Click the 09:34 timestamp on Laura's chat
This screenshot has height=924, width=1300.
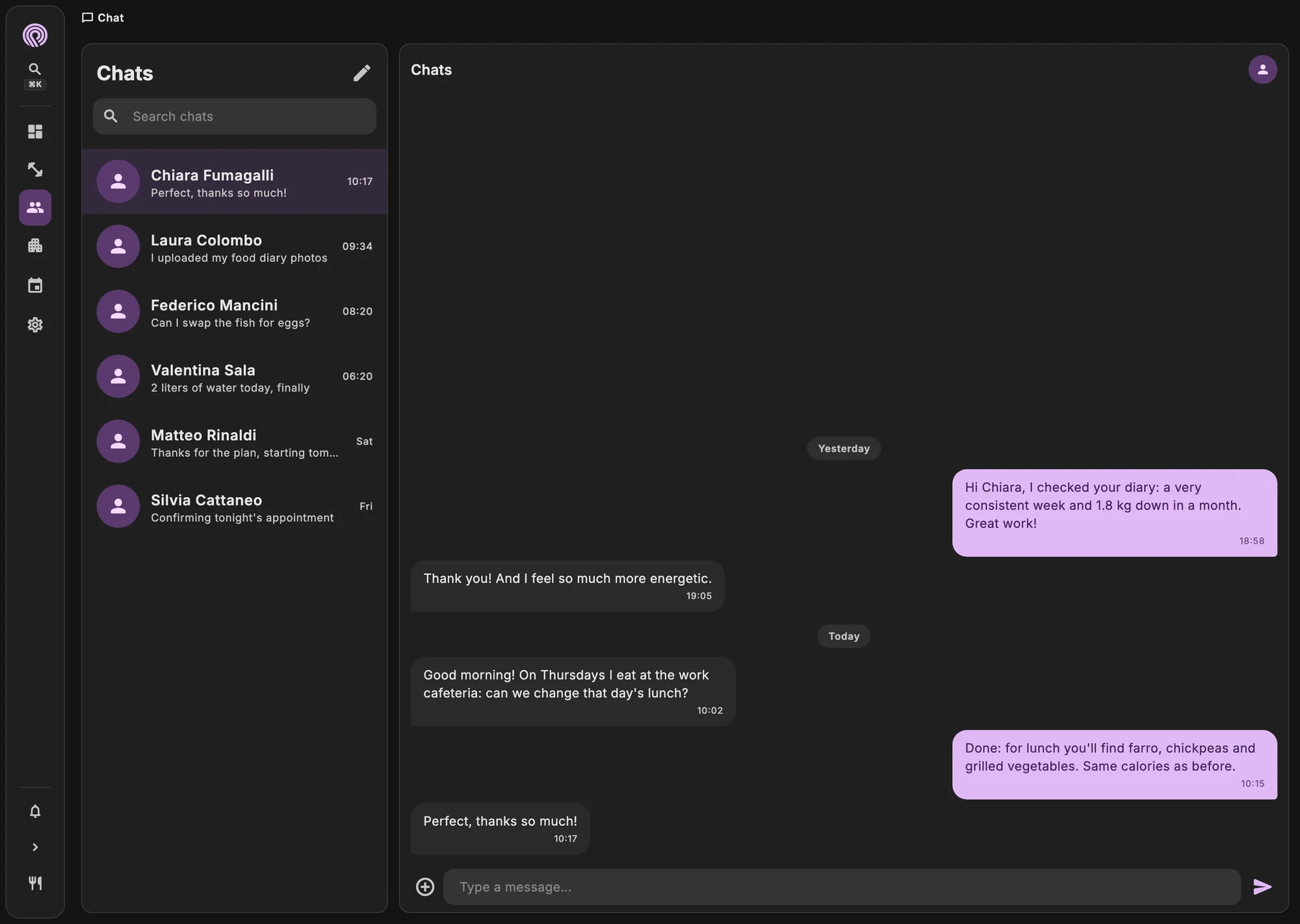point(357,246)
